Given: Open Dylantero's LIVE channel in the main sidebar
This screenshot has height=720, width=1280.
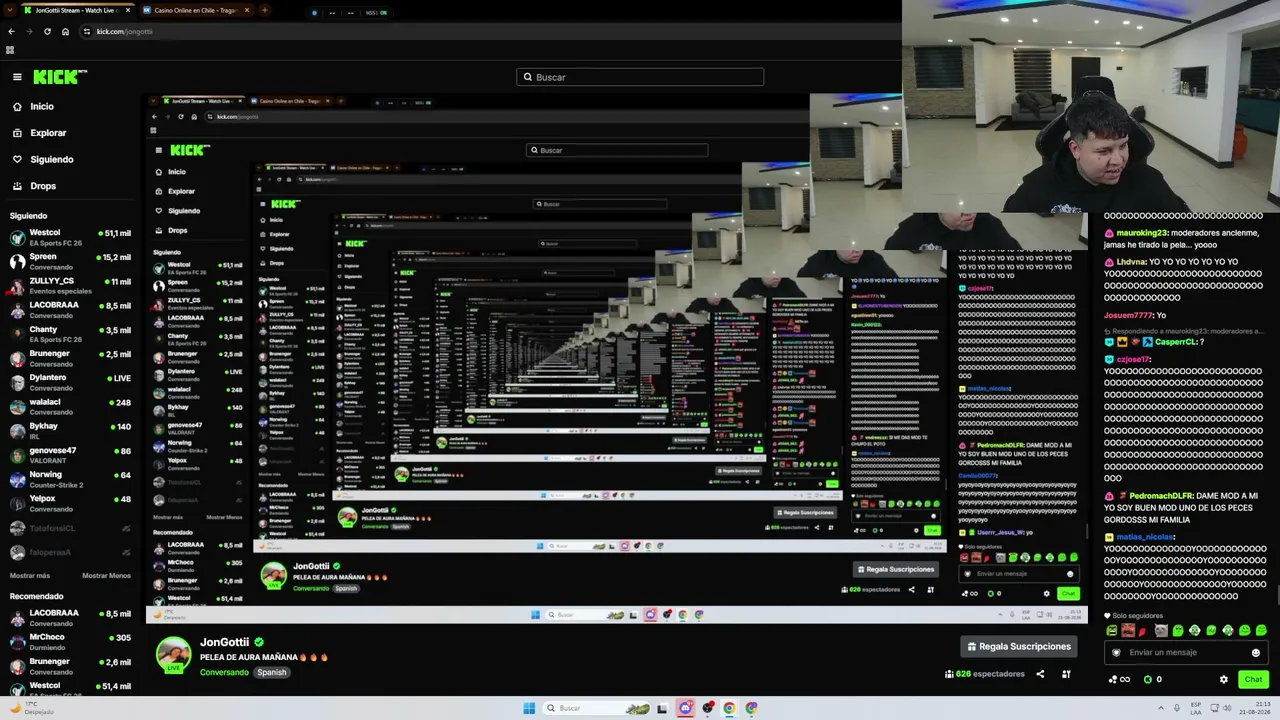Looking at the screenshot, I should 72,382.
